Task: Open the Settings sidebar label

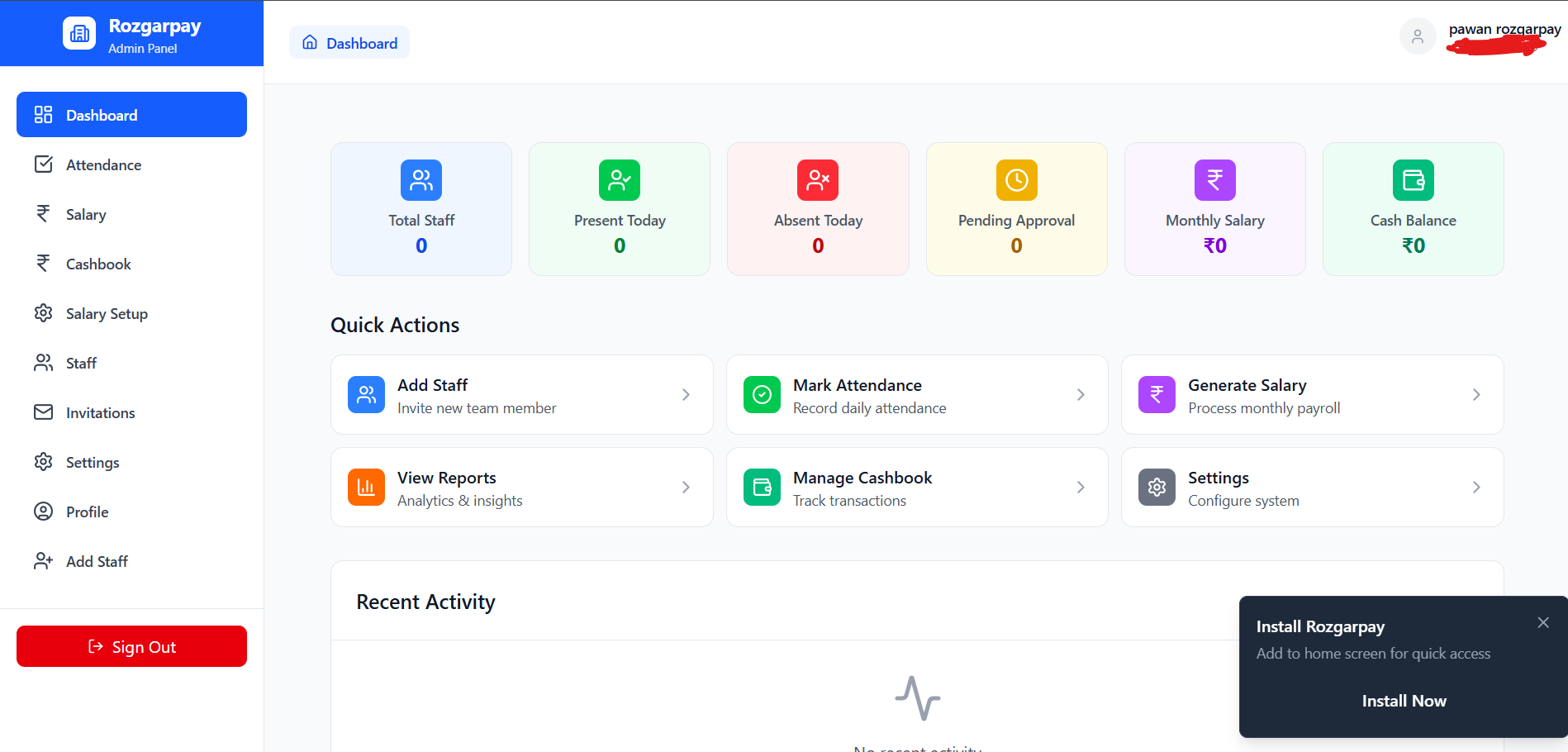Action: tap(93, 463)
